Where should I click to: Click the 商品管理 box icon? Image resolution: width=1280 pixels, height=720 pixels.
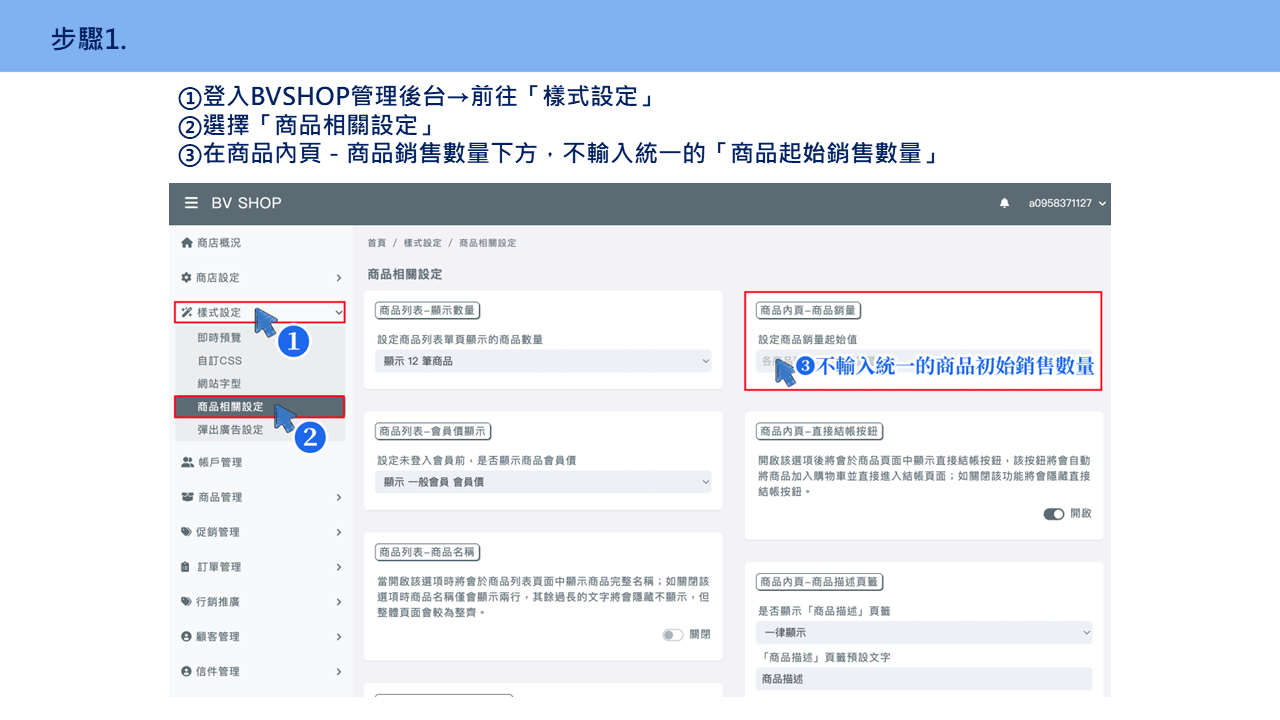pos(187,497)
